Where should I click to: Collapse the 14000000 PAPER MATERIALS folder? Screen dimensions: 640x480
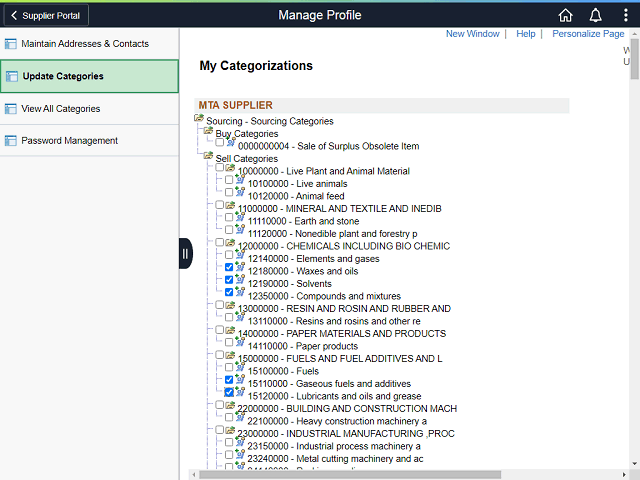[230, 330]
